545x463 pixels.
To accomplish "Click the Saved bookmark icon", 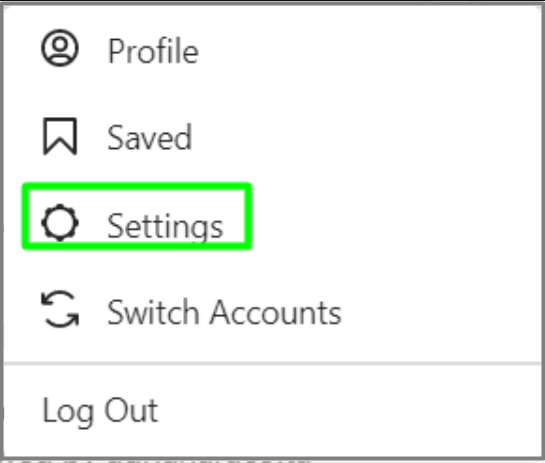I will pos(60,136).
